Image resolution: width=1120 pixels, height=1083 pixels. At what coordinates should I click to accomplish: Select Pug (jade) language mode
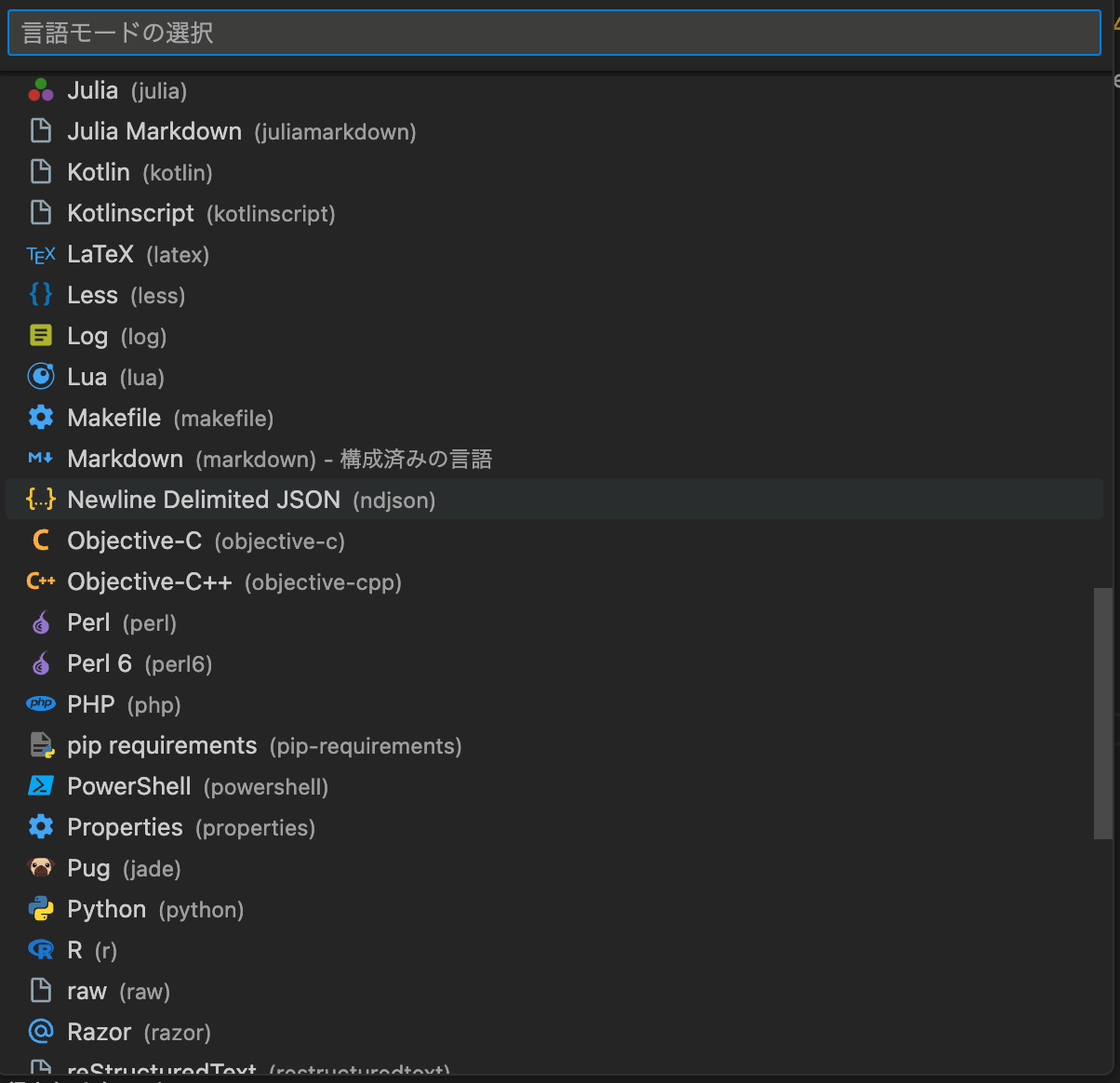pyautogui.click(x=554, y=868)
